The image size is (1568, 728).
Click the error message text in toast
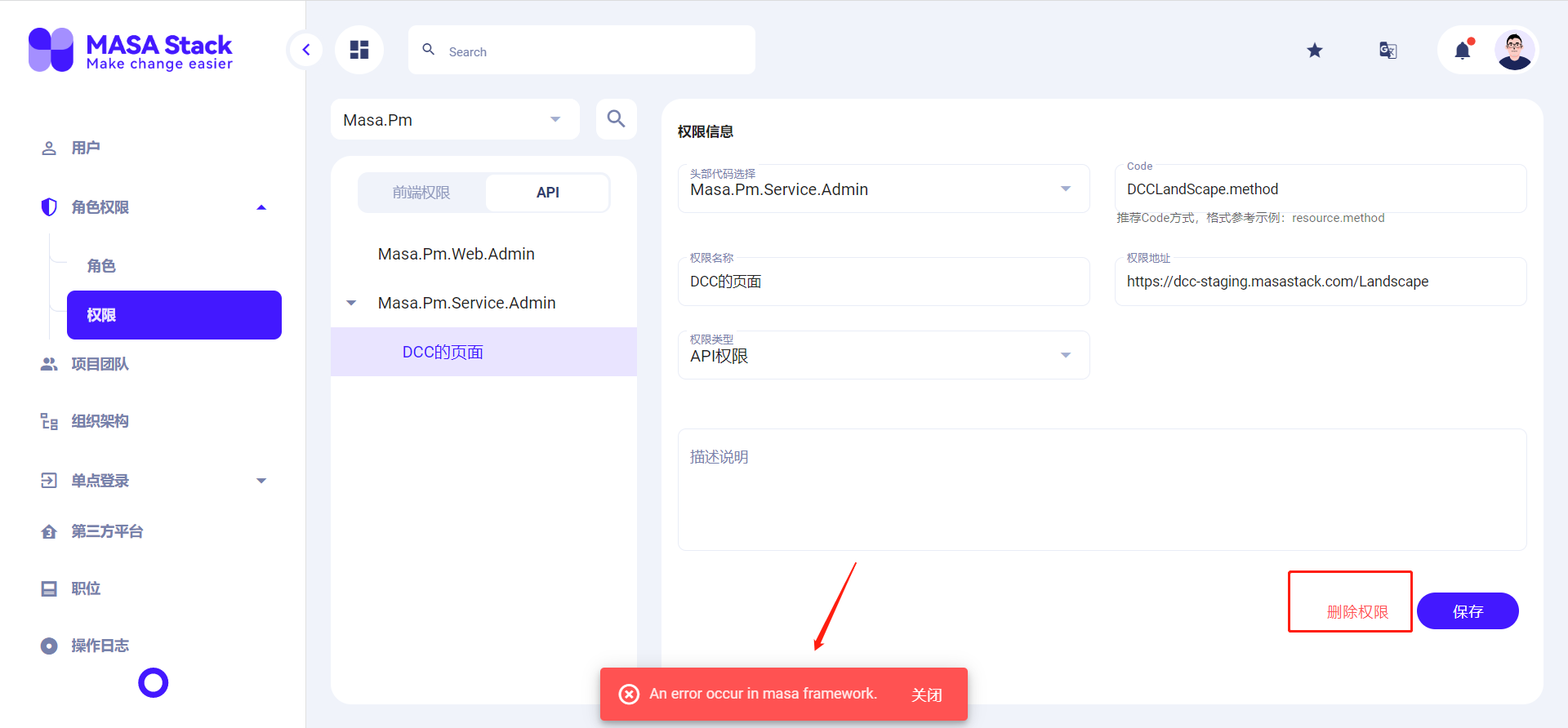pyautogui.click(x=763, y=694)
